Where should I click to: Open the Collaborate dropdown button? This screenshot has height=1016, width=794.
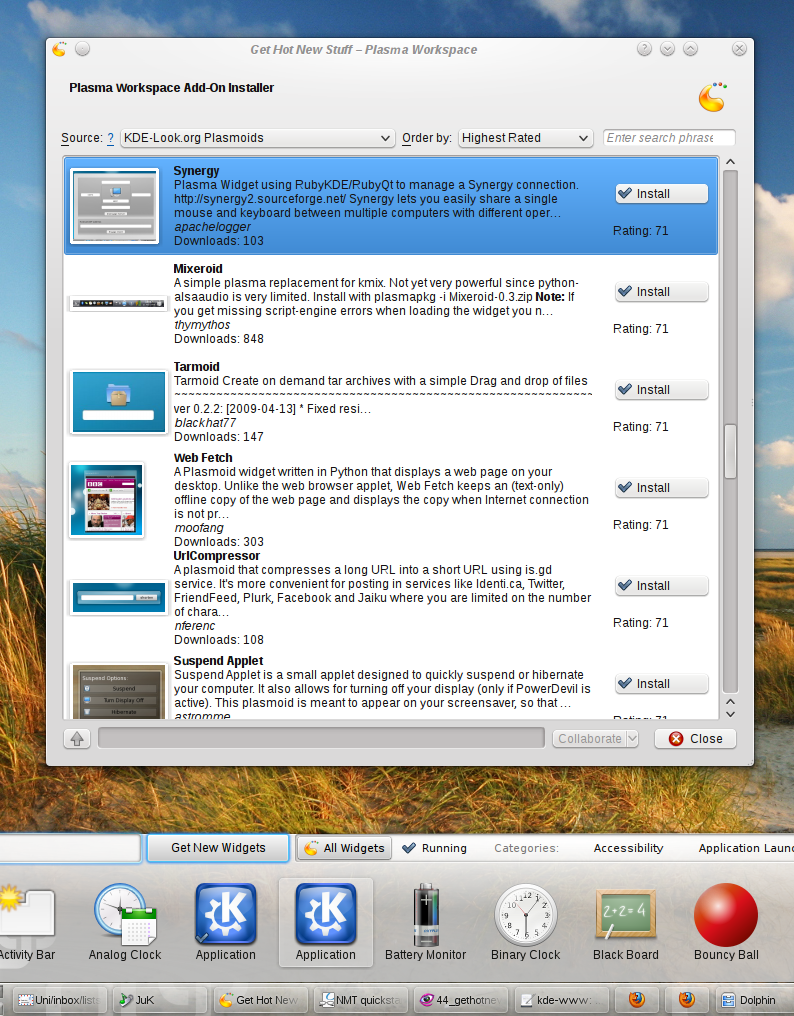[596, 739]
